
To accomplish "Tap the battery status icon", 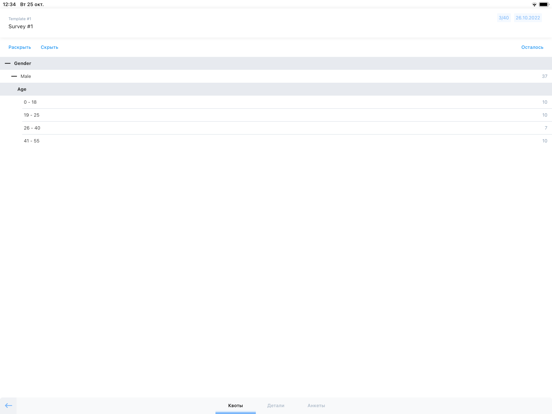I will pyautogui.click(x=544, y=5).
